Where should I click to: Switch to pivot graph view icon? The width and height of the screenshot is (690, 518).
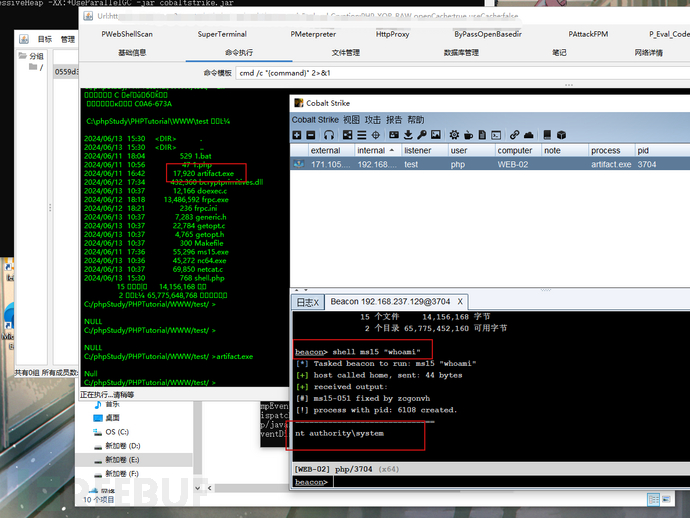349,135
